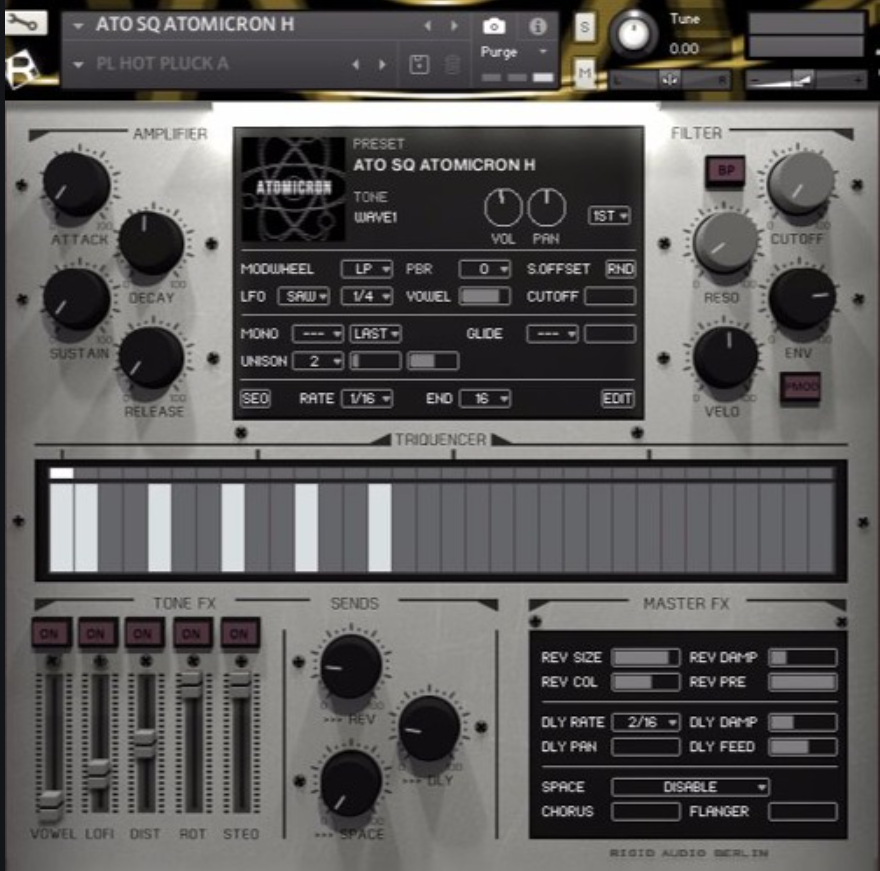Click the save preset disk icon
Viewport: 880px width, 871px height.
coord(419,65)
